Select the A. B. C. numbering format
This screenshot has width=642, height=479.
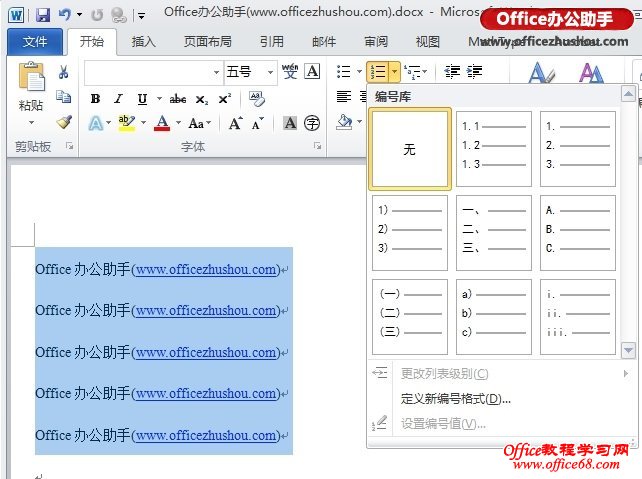[x=578, y=233]
